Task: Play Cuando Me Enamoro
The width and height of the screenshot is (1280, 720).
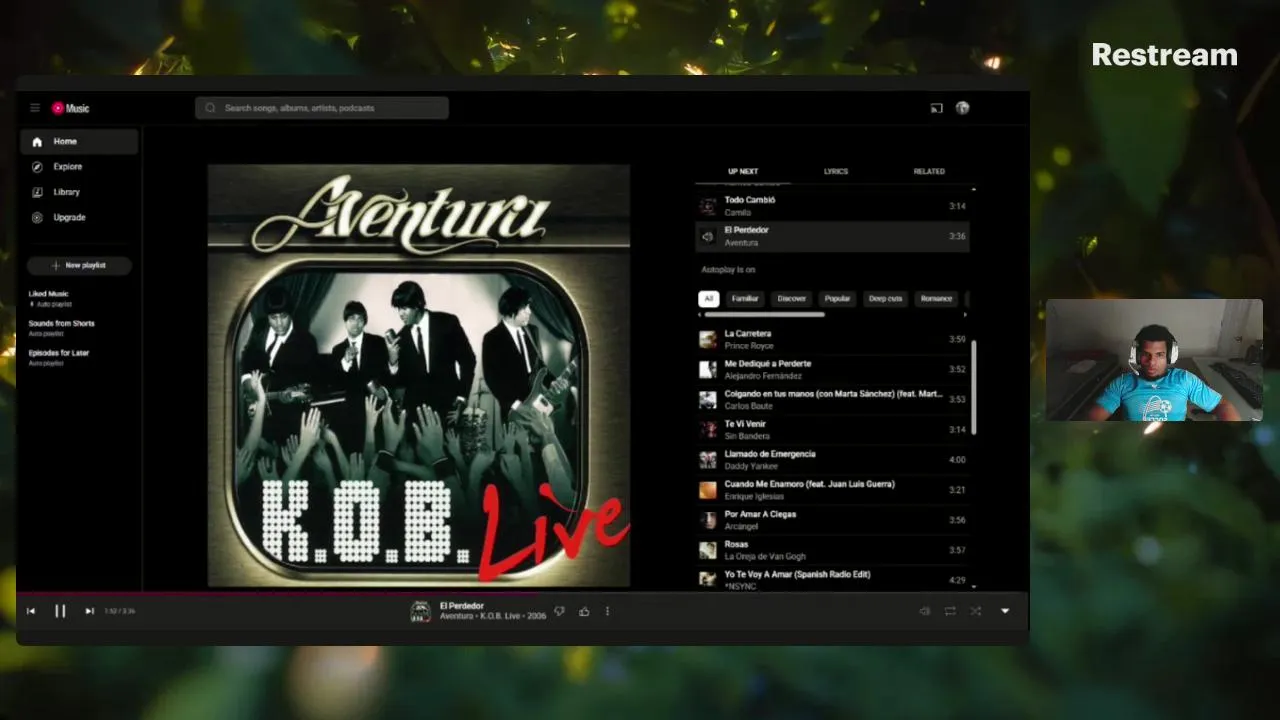Action: (x=832, y=490)
